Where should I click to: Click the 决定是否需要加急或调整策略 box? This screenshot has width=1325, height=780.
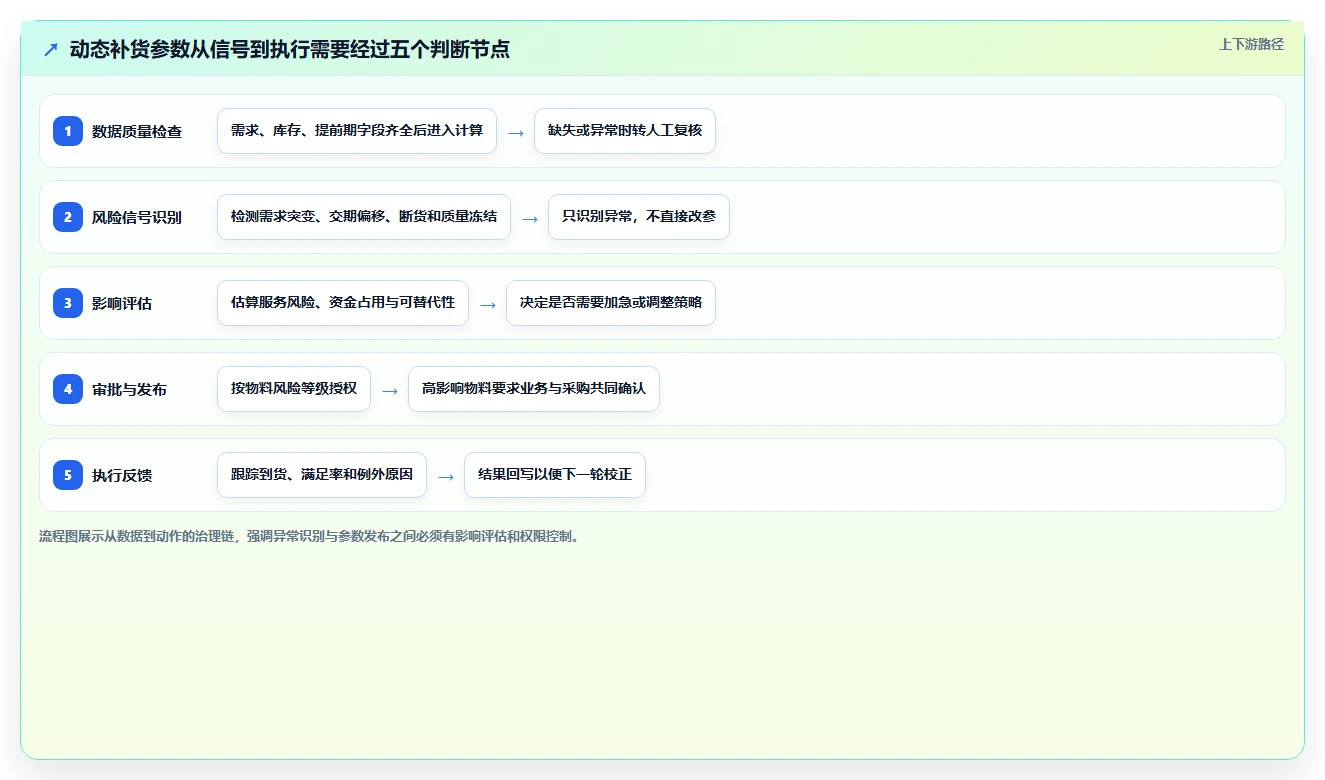tap(611, 303)
